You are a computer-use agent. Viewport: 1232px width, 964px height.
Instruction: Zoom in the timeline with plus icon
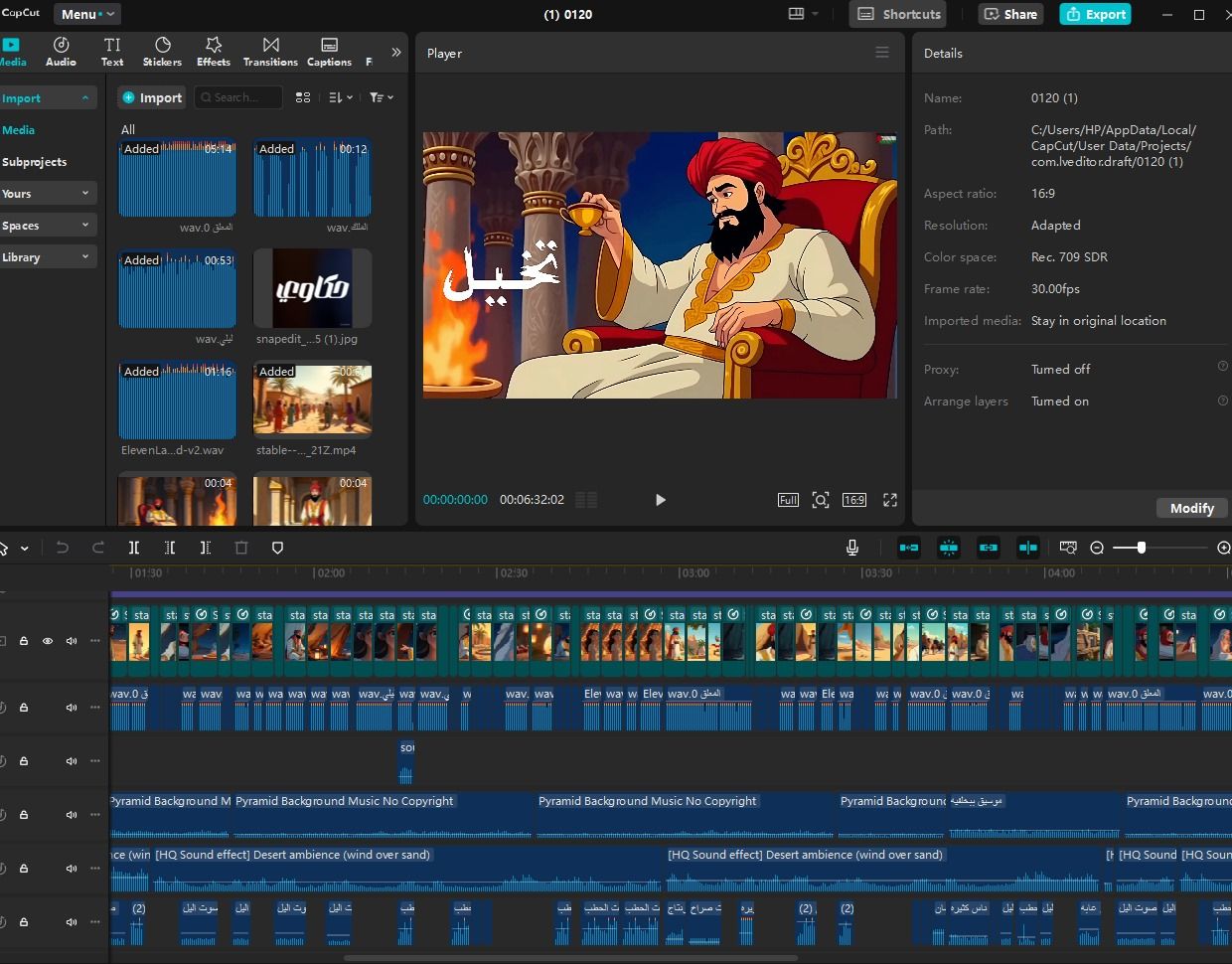1224,548
